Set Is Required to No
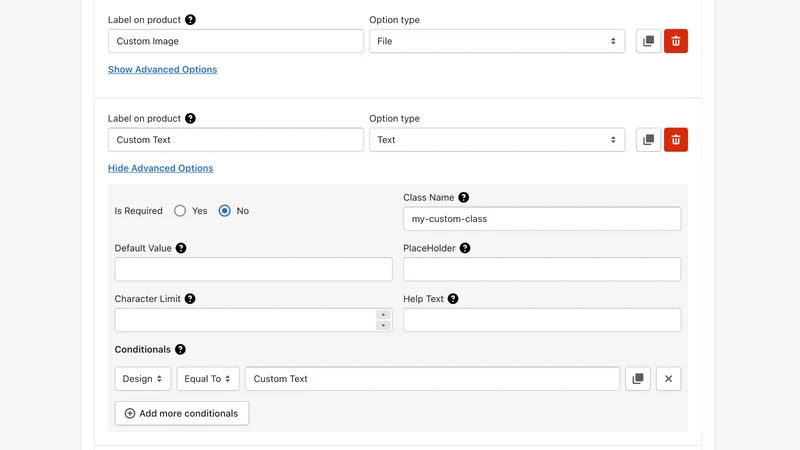This screenshot has height=450, width=800. [x=224, y=211]
